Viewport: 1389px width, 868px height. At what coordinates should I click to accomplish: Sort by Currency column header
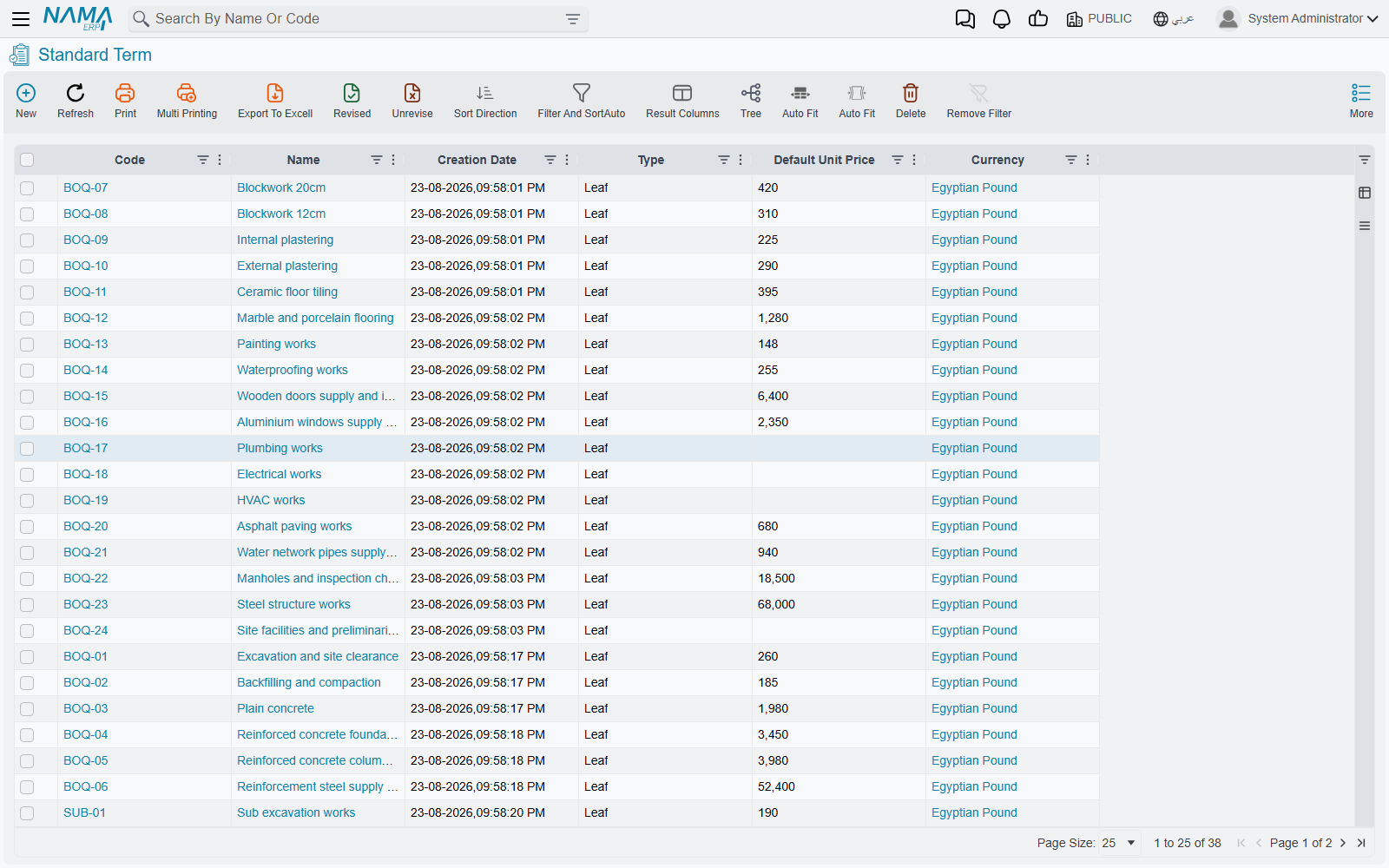(x=997, y=160)
